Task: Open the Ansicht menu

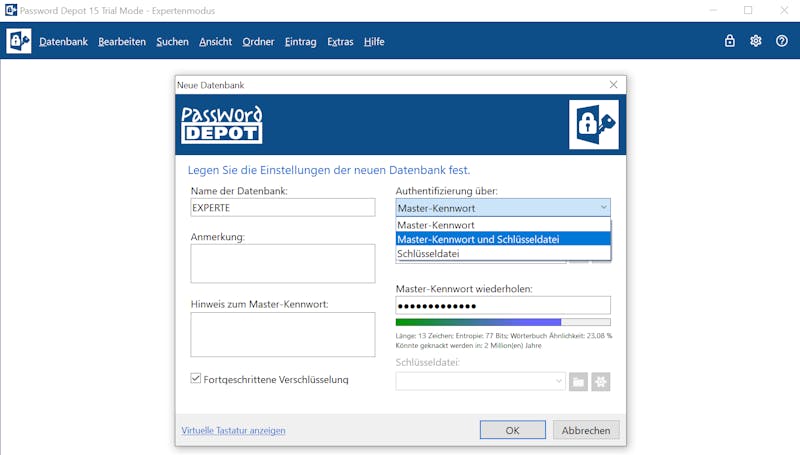Action: coord(215,42)
